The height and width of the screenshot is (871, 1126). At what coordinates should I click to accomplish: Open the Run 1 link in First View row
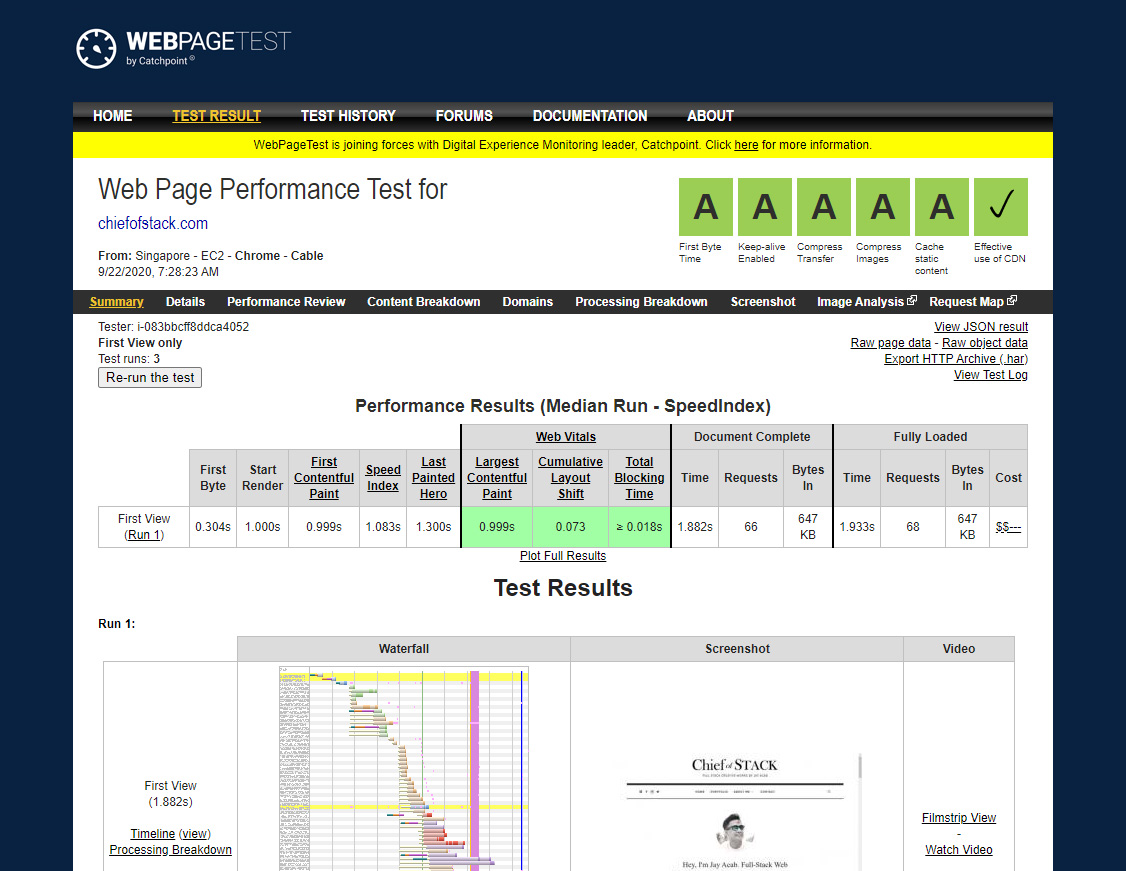pyautogui.click(x=144, y=535)
